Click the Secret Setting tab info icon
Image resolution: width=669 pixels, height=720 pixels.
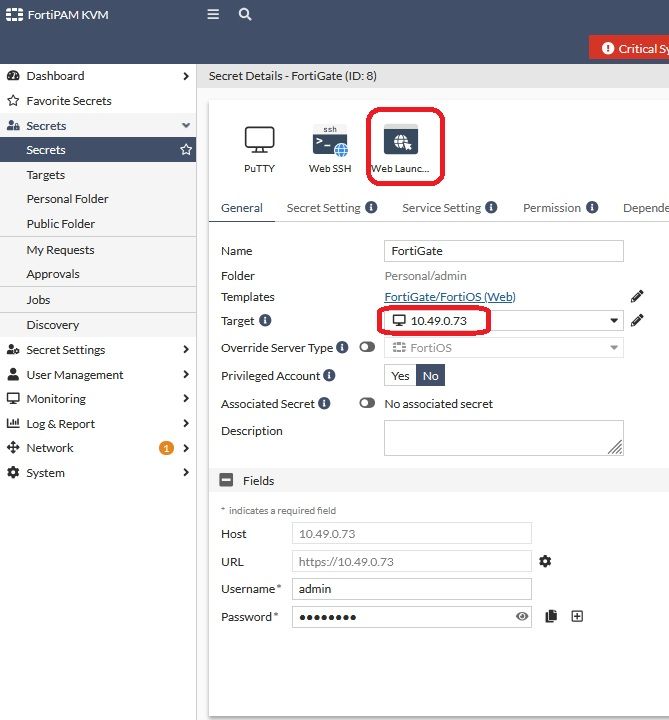pos(371,208)
